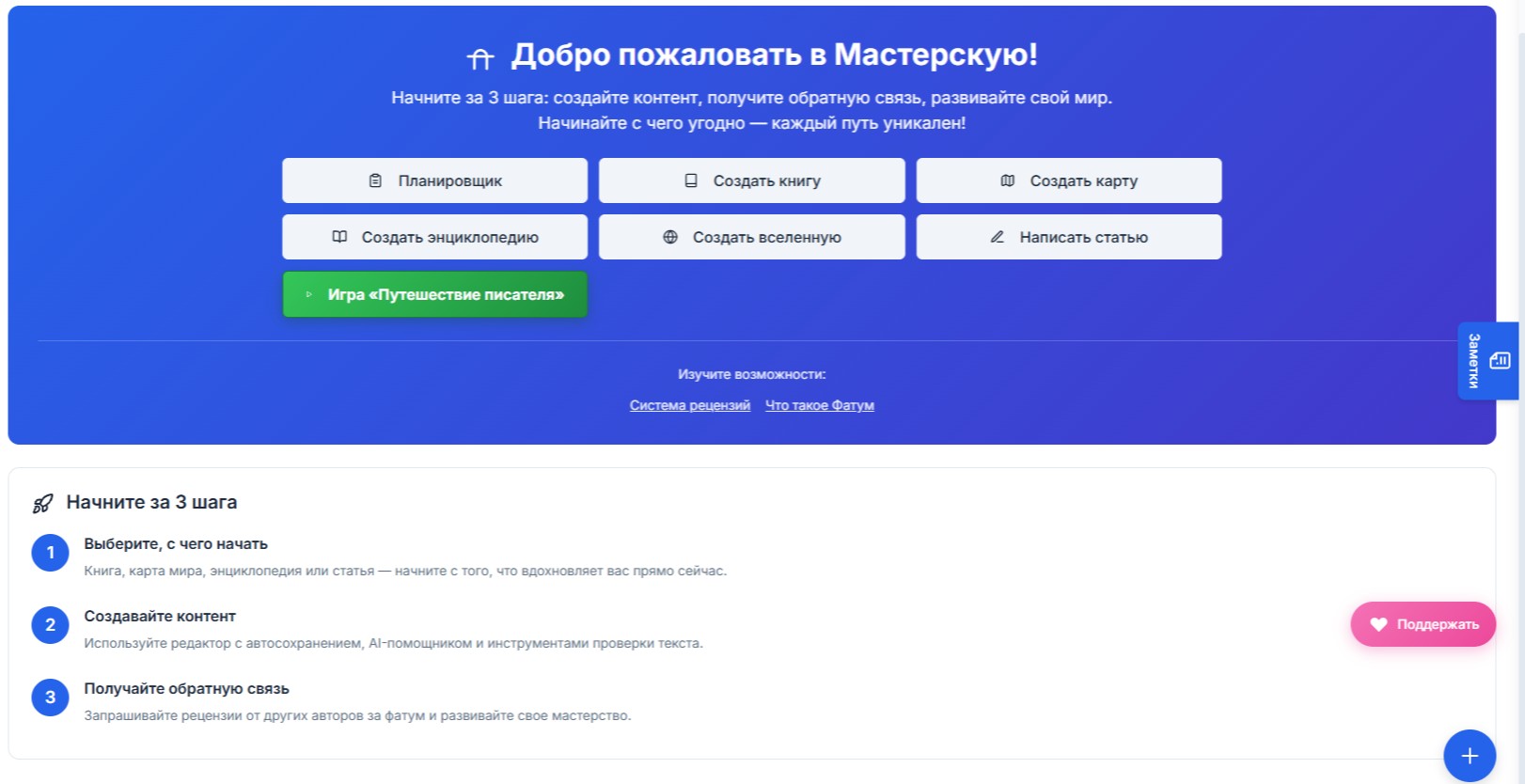
Task: Click the step 3 number circle
Action: coord(51,698)
